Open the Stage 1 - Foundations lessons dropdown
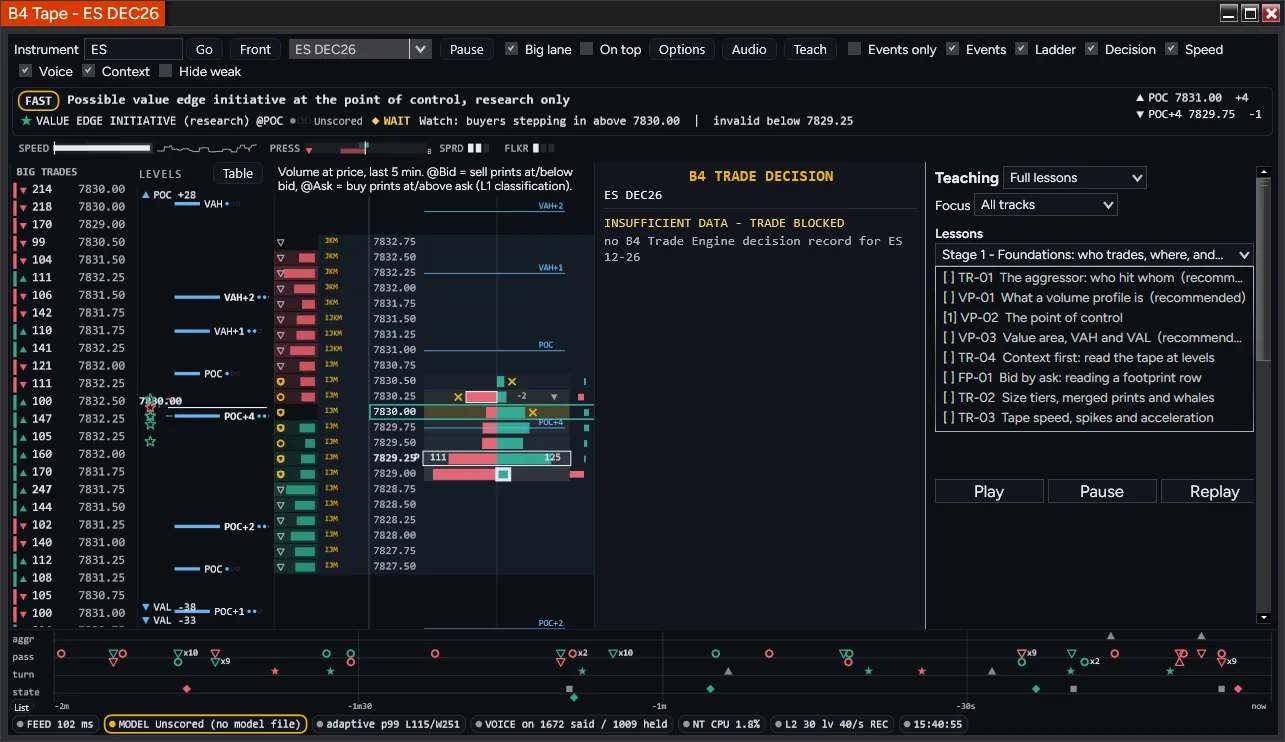The width and height of the screenshot is (1285, 742). [x=1094, y=255]
